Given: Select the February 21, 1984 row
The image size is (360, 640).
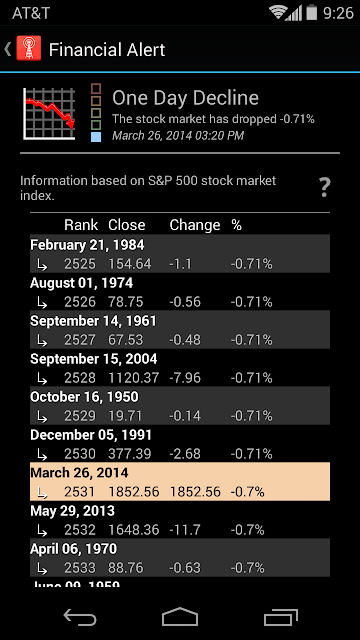Looking at the screenshot, I should click(x=180, y=254).
